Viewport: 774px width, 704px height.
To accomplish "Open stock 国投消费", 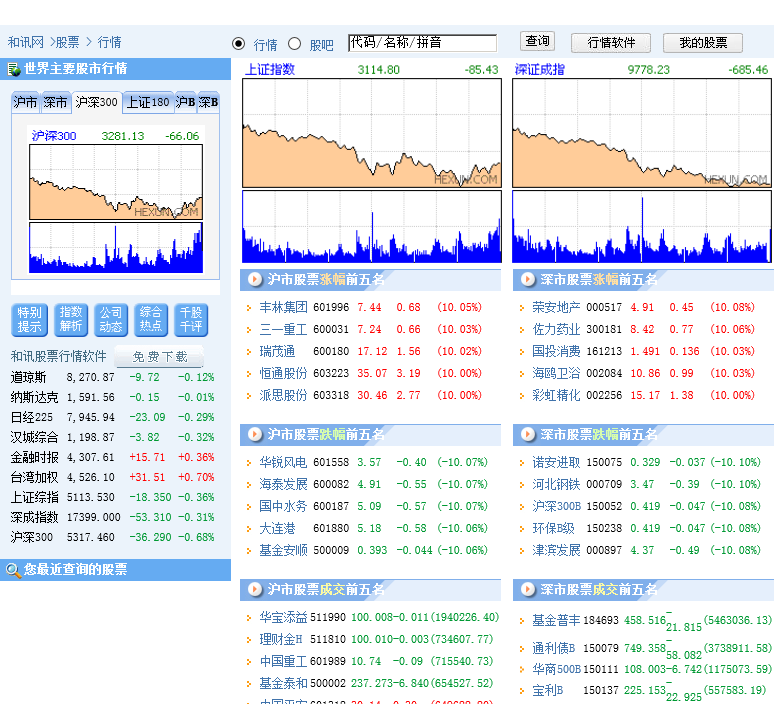I will (x=556, y=351).
